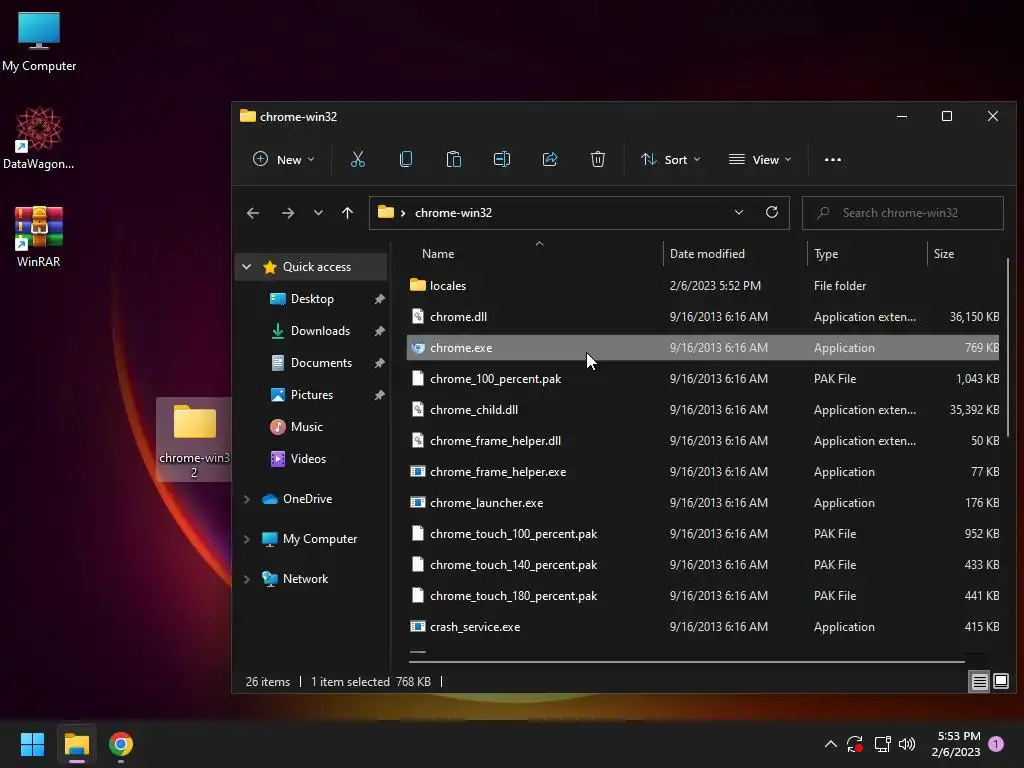
Task: Click the Share icon in toolbar
Action: click(550, 159)
